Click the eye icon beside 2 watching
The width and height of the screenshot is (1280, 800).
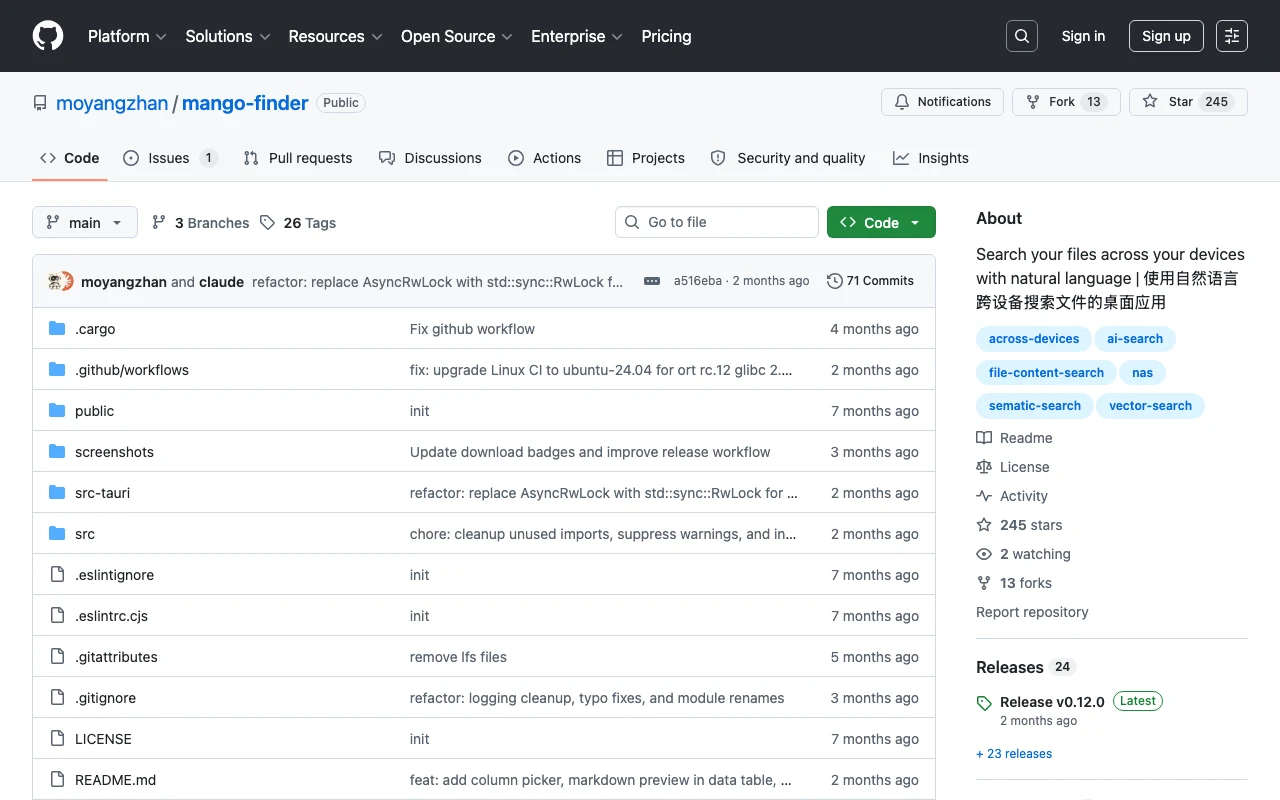click(984, 554)
